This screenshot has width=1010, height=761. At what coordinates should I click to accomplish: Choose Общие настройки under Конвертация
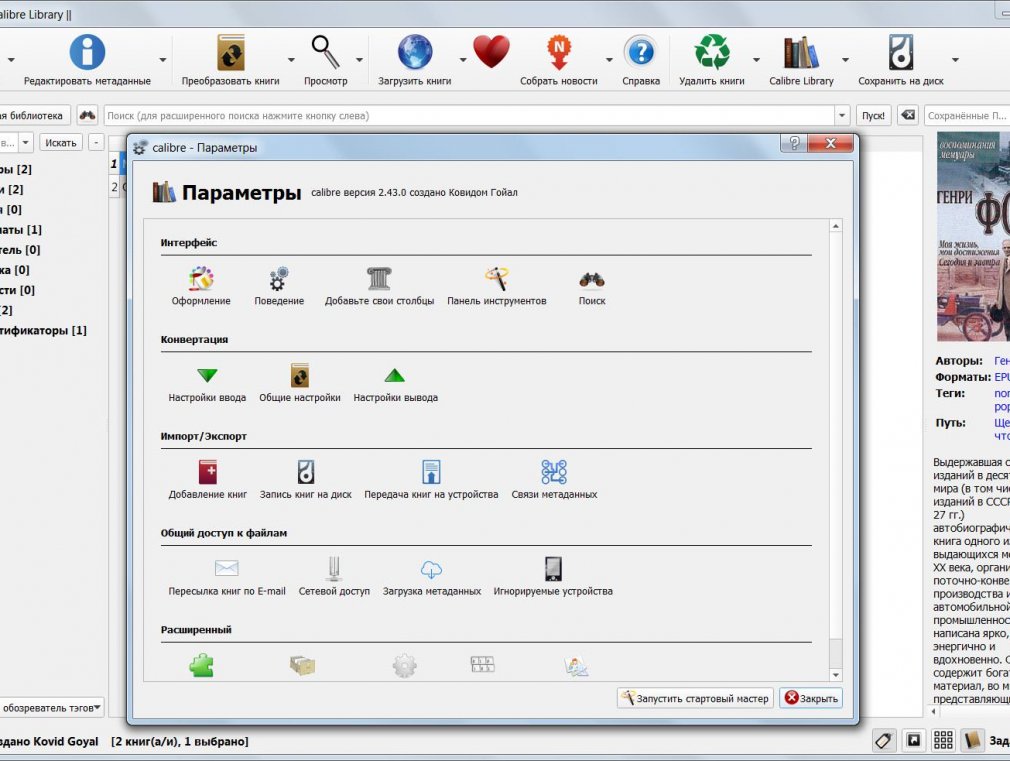(300, 383)
